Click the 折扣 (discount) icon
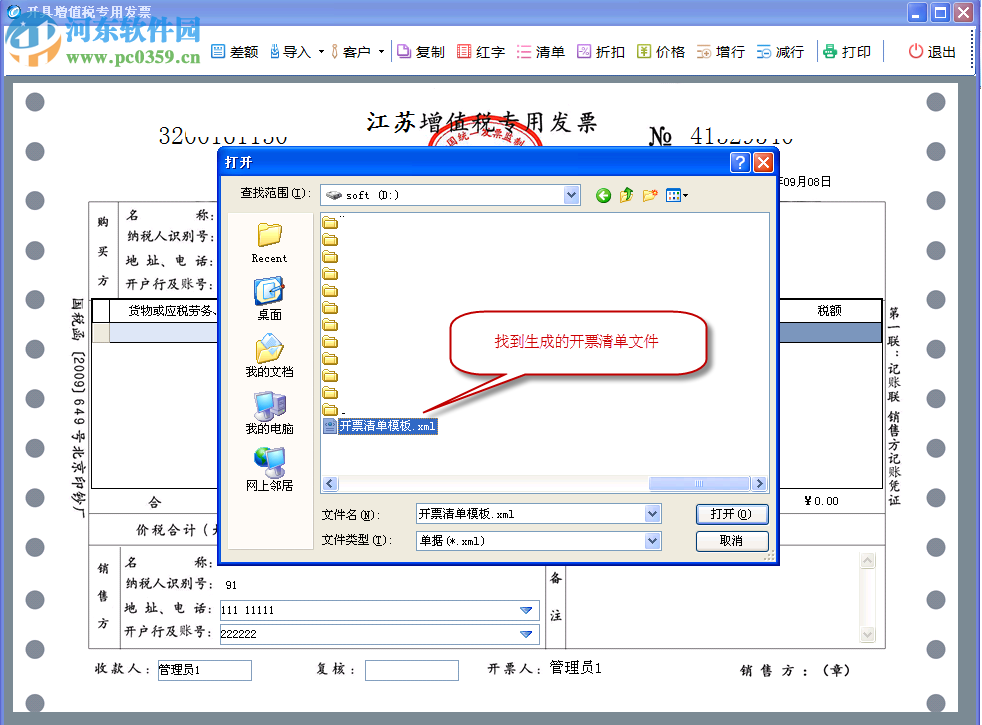Viewport: 982px width, 725px height. pos(600,51)
